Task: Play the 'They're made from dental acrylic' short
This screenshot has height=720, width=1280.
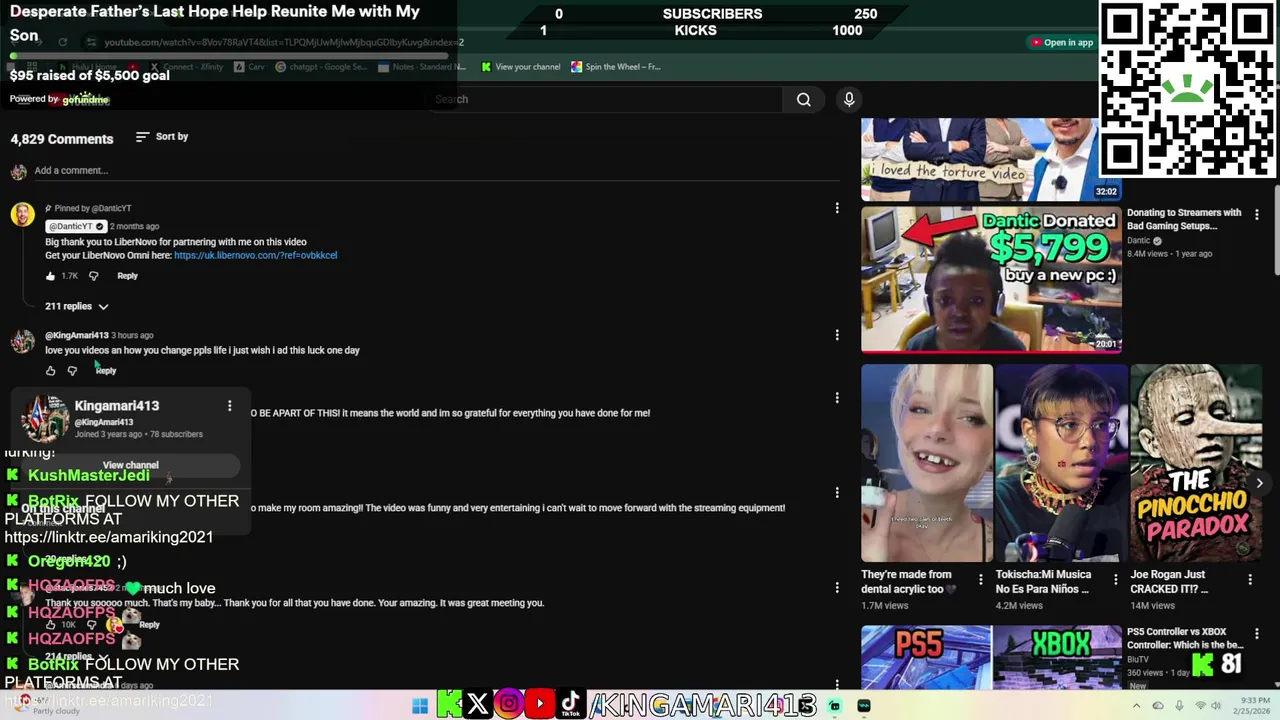Action: pyautogui.click(x=927, y=463)
